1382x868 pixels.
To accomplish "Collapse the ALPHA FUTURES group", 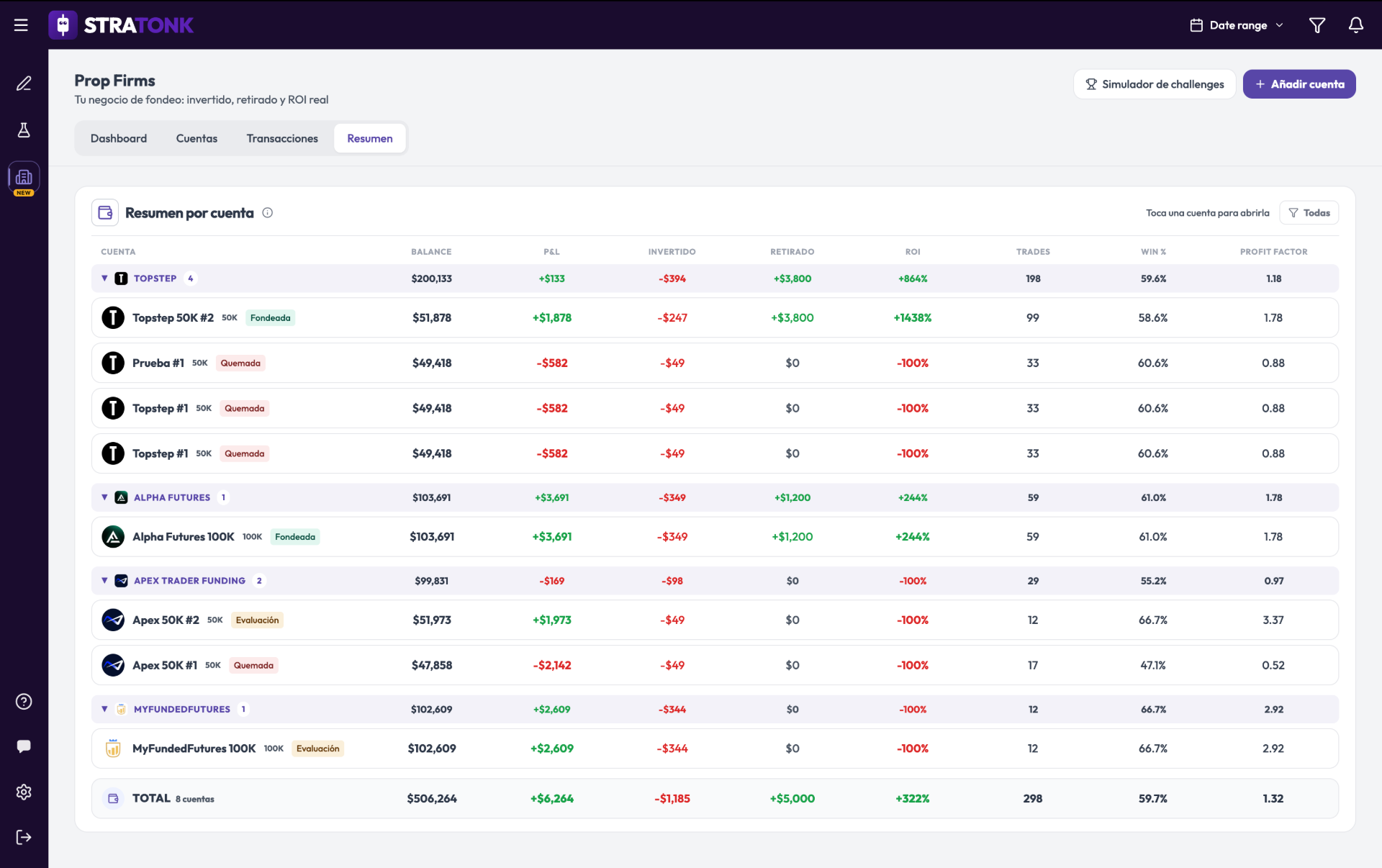I will coord(104,497).
